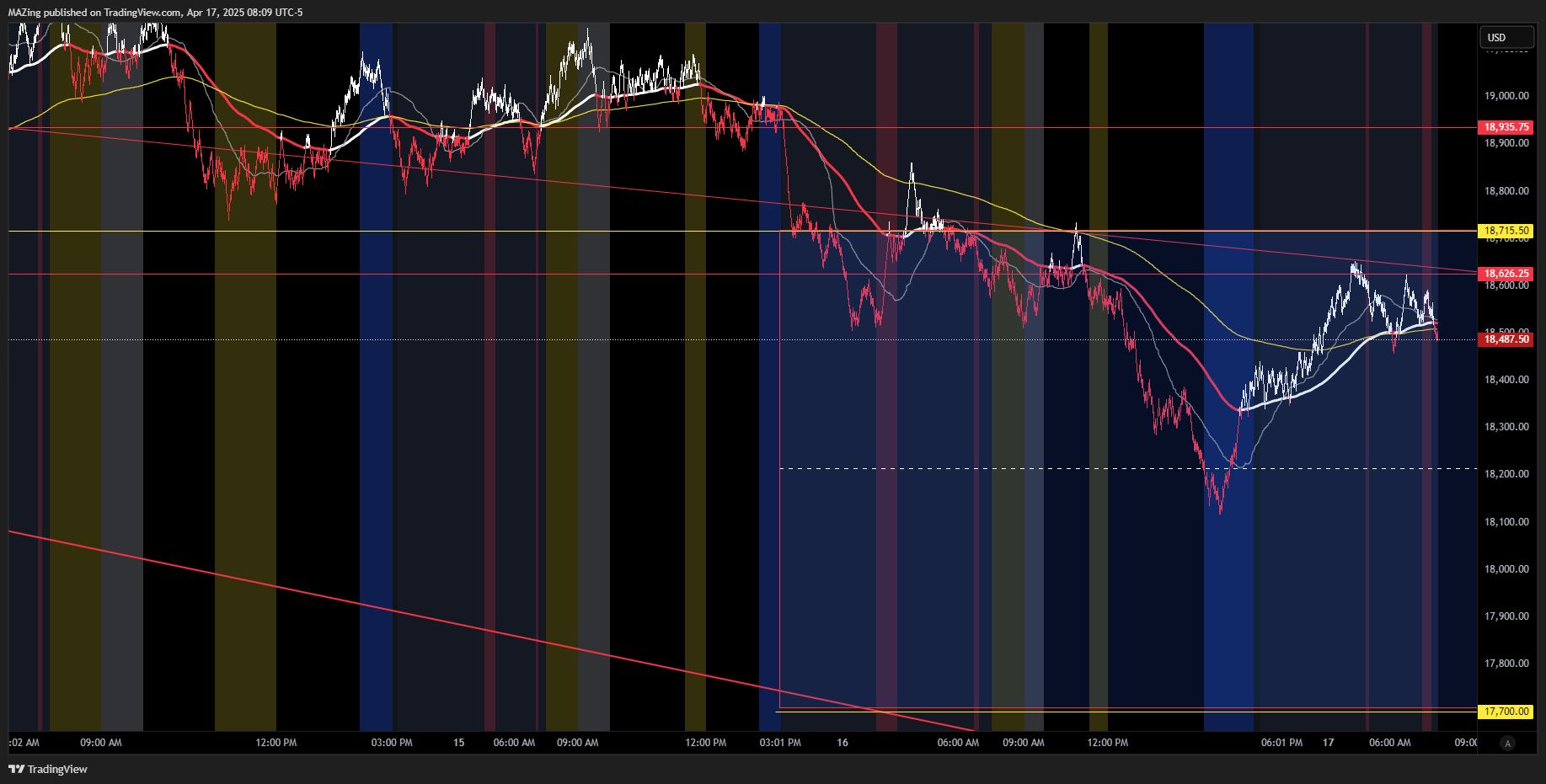Click the 18,200.00 price axis tick

(1506, 474)
